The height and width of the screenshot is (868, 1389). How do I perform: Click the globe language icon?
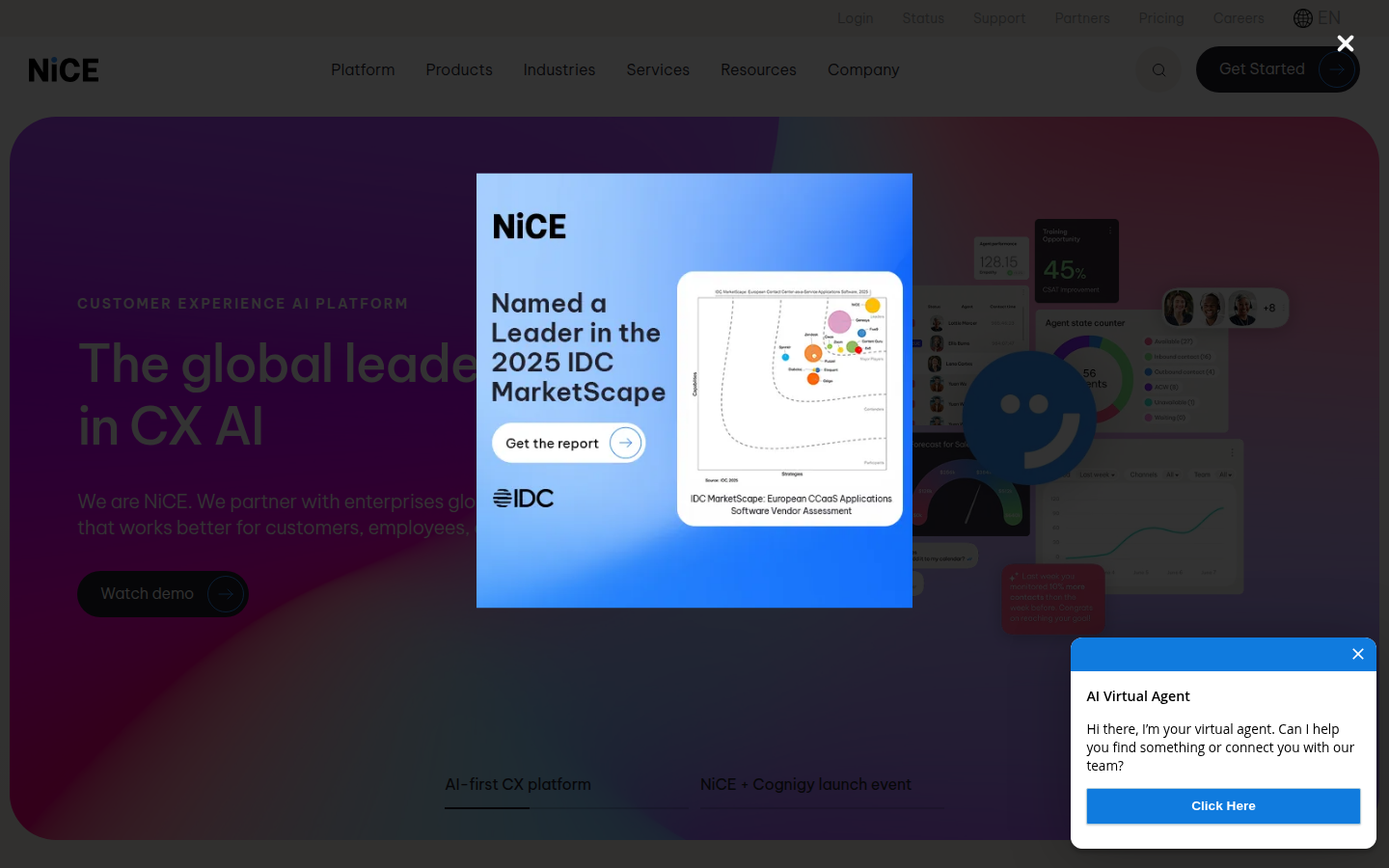(1303, 18)
